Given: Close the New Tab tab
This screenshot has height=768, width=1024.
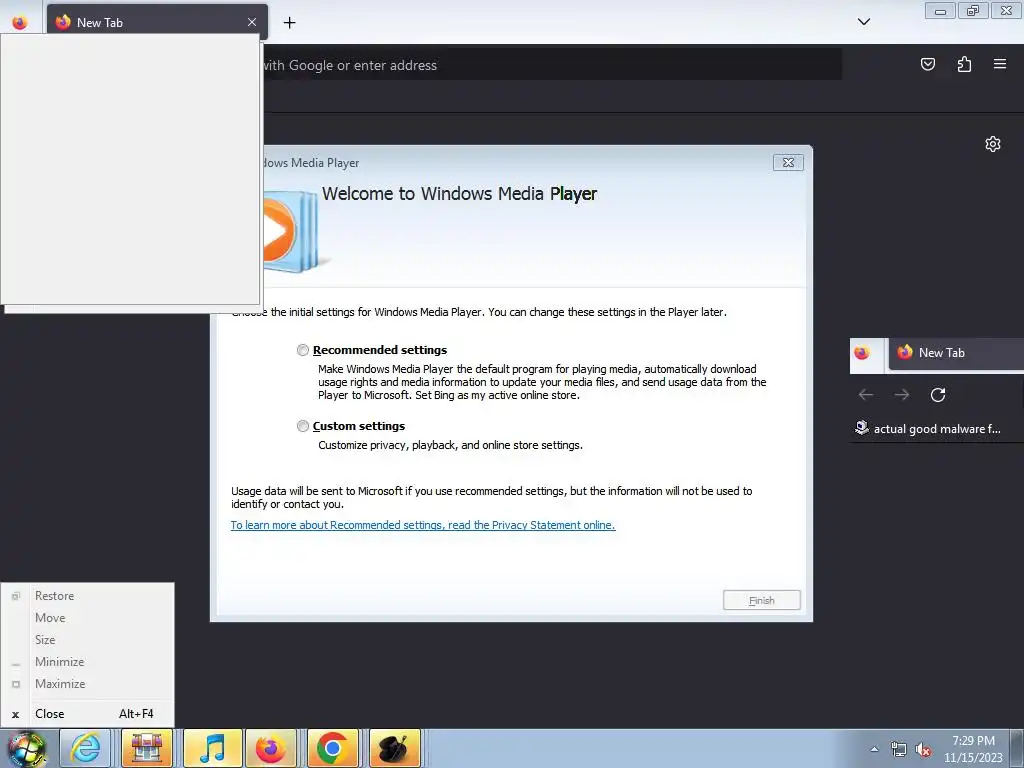Looking at the screenshot, I should [252, 22].
